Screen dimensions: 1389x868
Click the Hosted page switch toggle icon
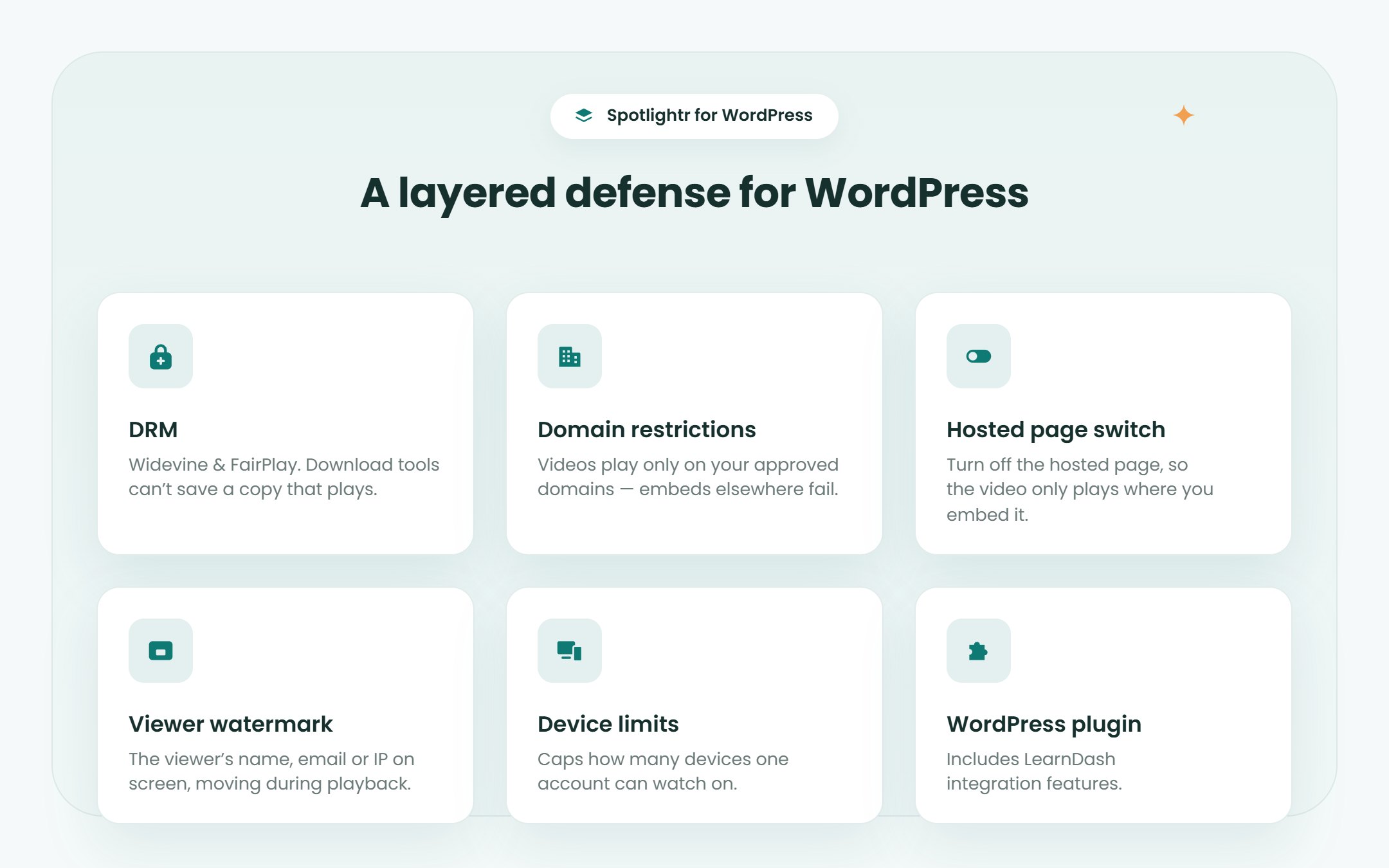(x=979, y=356)
